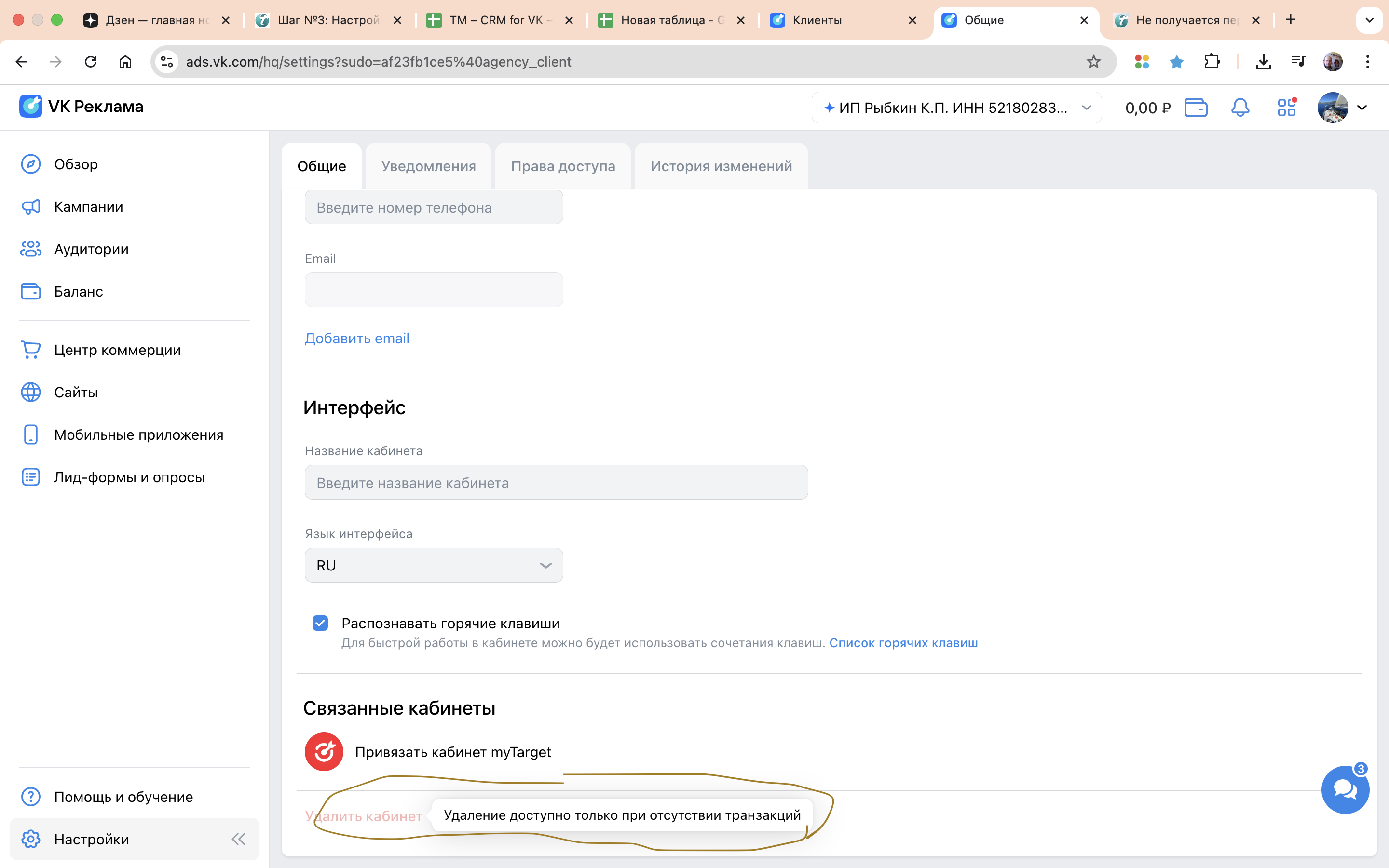Toggle Распознавать горячие клавиши checkbox
Image resolution: width=1389 pixels, height=868 pixels.
(320, 623)
